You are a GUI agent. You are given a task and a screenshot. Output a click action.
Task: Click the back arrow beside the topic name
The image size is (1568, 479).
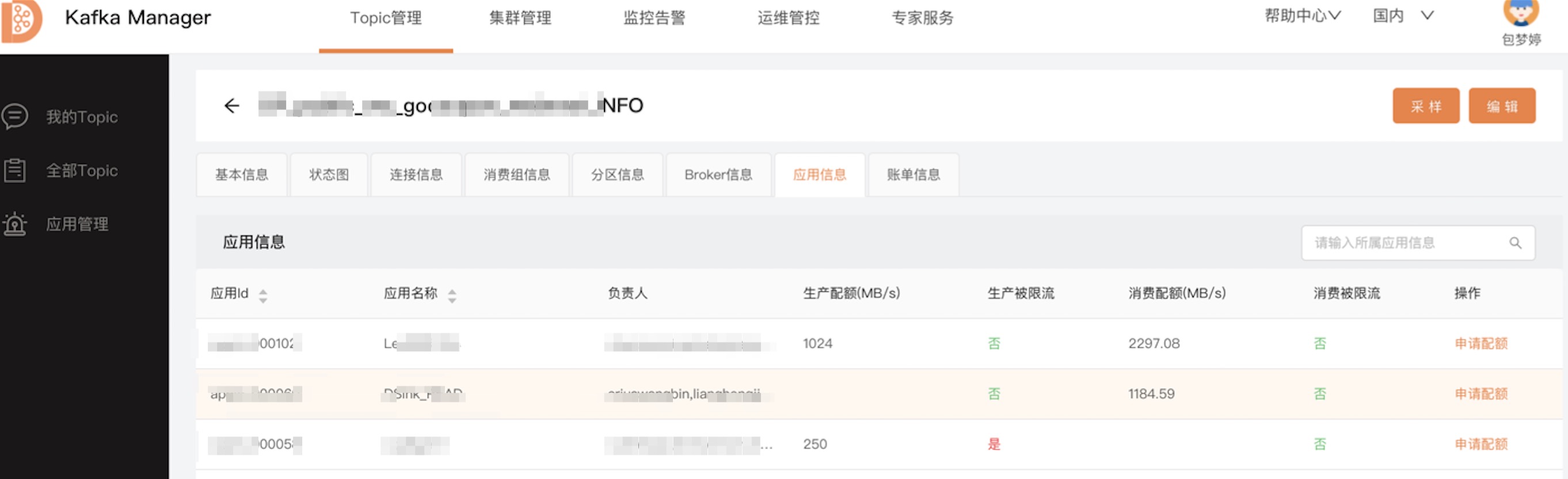231,106
